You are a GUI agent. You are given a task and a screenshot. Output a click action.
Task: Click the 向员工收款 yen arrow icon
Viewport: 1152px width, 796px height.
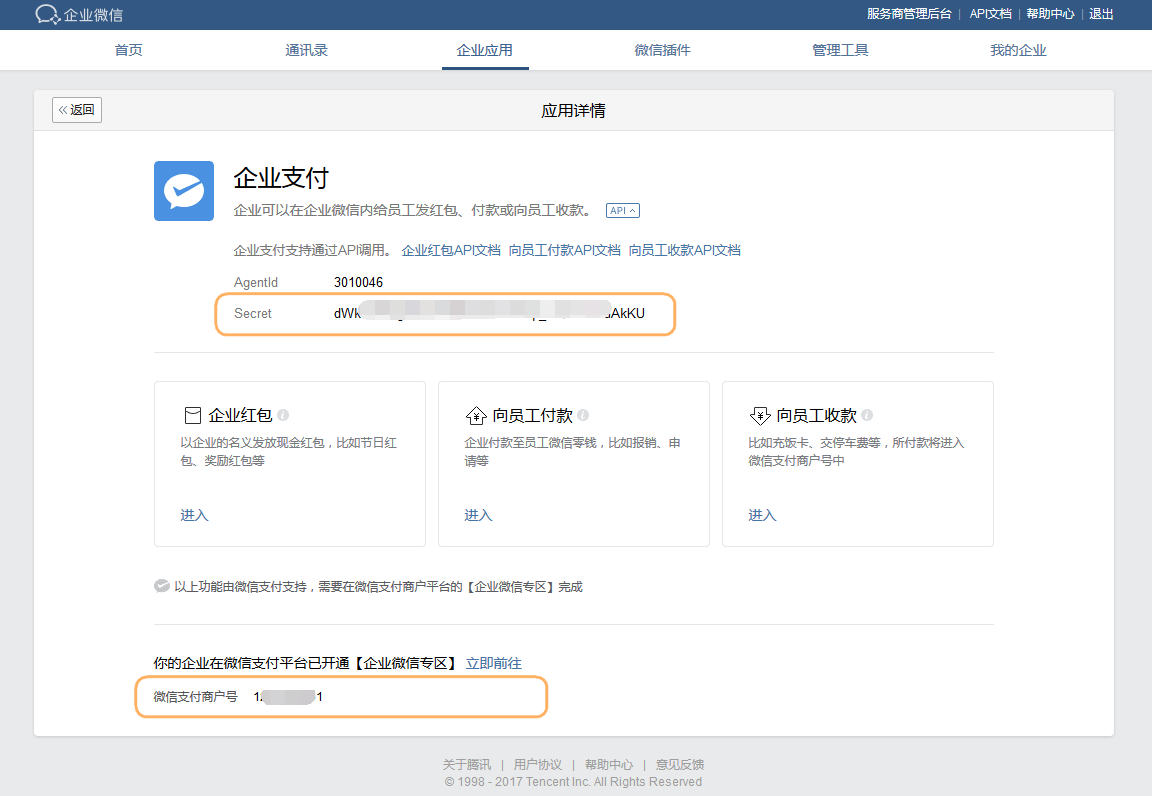coord(760,416)
